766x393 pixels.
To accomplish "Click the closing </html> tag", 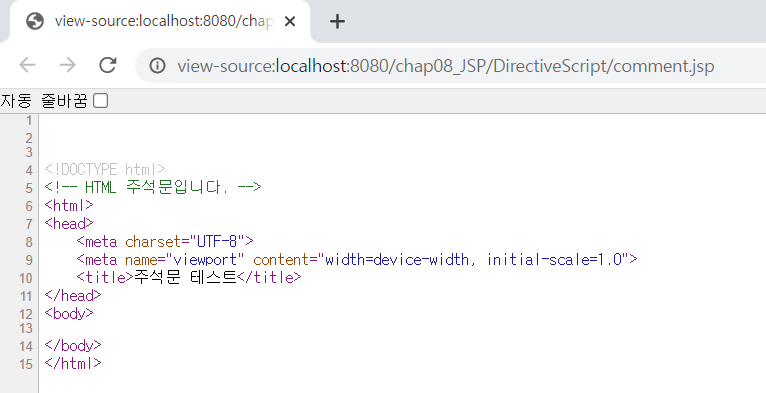I will click(x=73, y=363).
